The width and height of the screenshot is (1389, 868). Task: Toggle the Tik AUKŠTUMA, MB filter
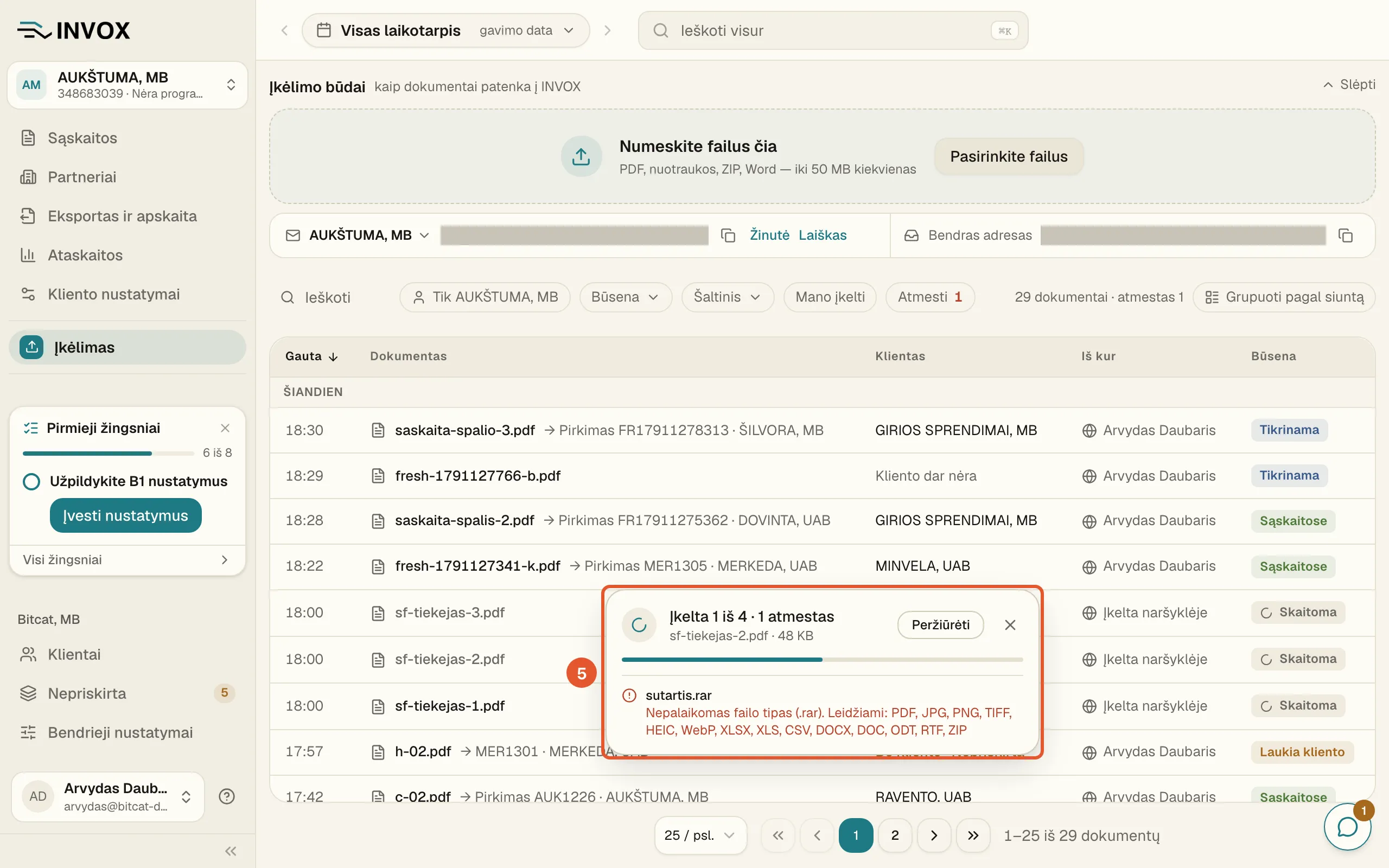pos(485,297)
